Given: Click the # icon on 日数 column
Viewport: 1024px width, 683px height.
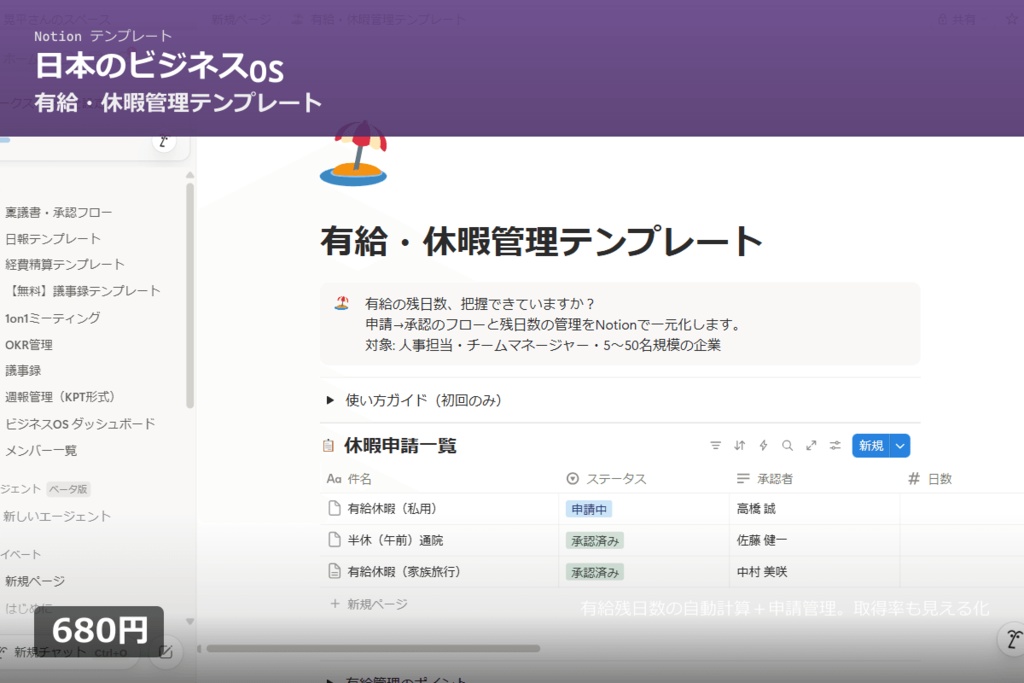Looking at the screenshot, I should click(x=913, y=478).
